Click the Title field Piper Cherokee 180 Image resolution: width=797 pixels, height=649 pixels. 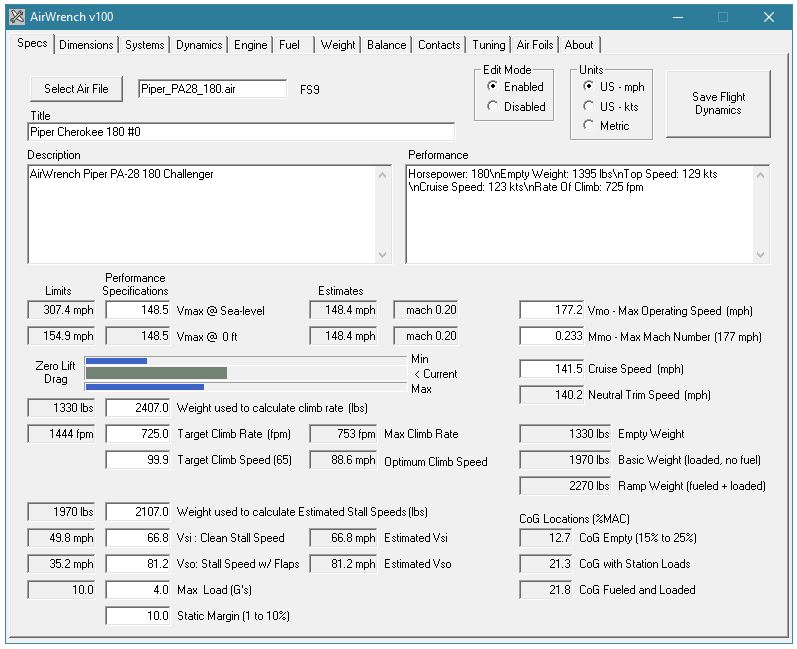[x=241, y=132]
